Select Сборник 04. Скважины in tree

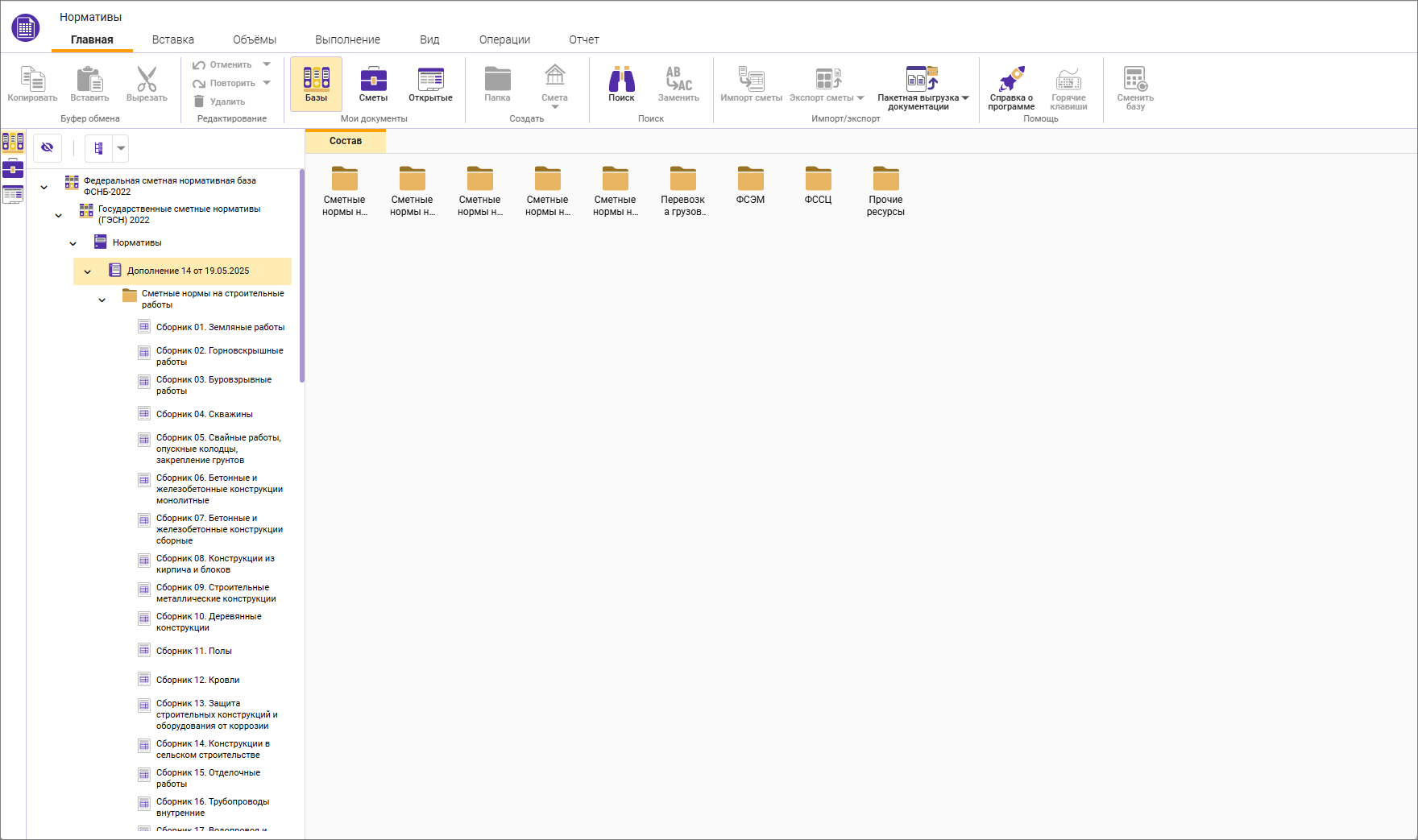click(x=204, y=414)
